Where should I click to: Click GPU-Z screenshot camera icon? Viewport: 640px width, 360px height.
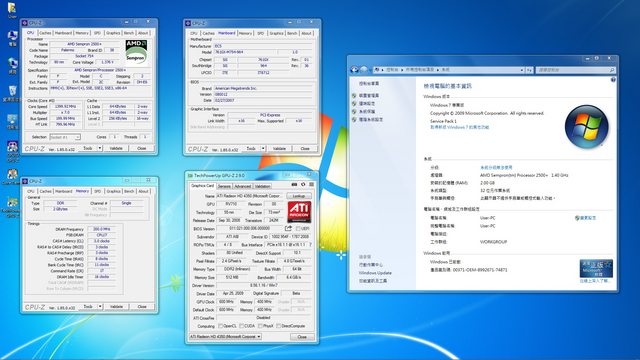294,185
